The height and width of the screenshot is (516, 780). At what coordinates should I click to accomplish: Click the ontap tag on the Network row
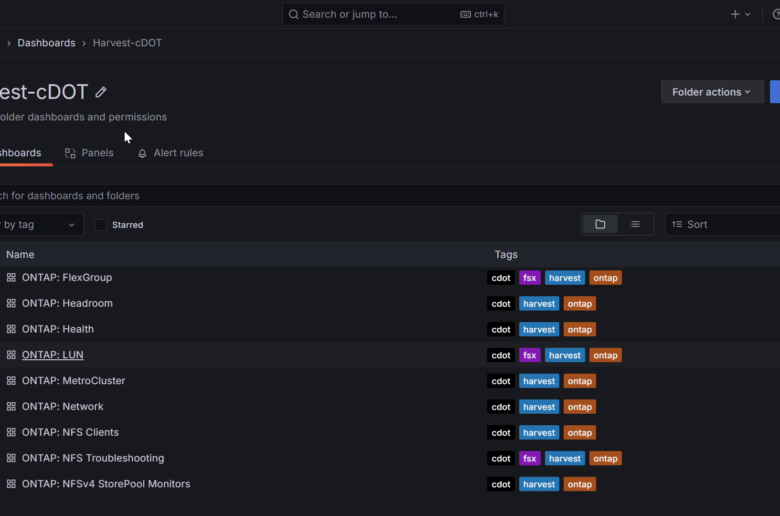coord(580,407)
